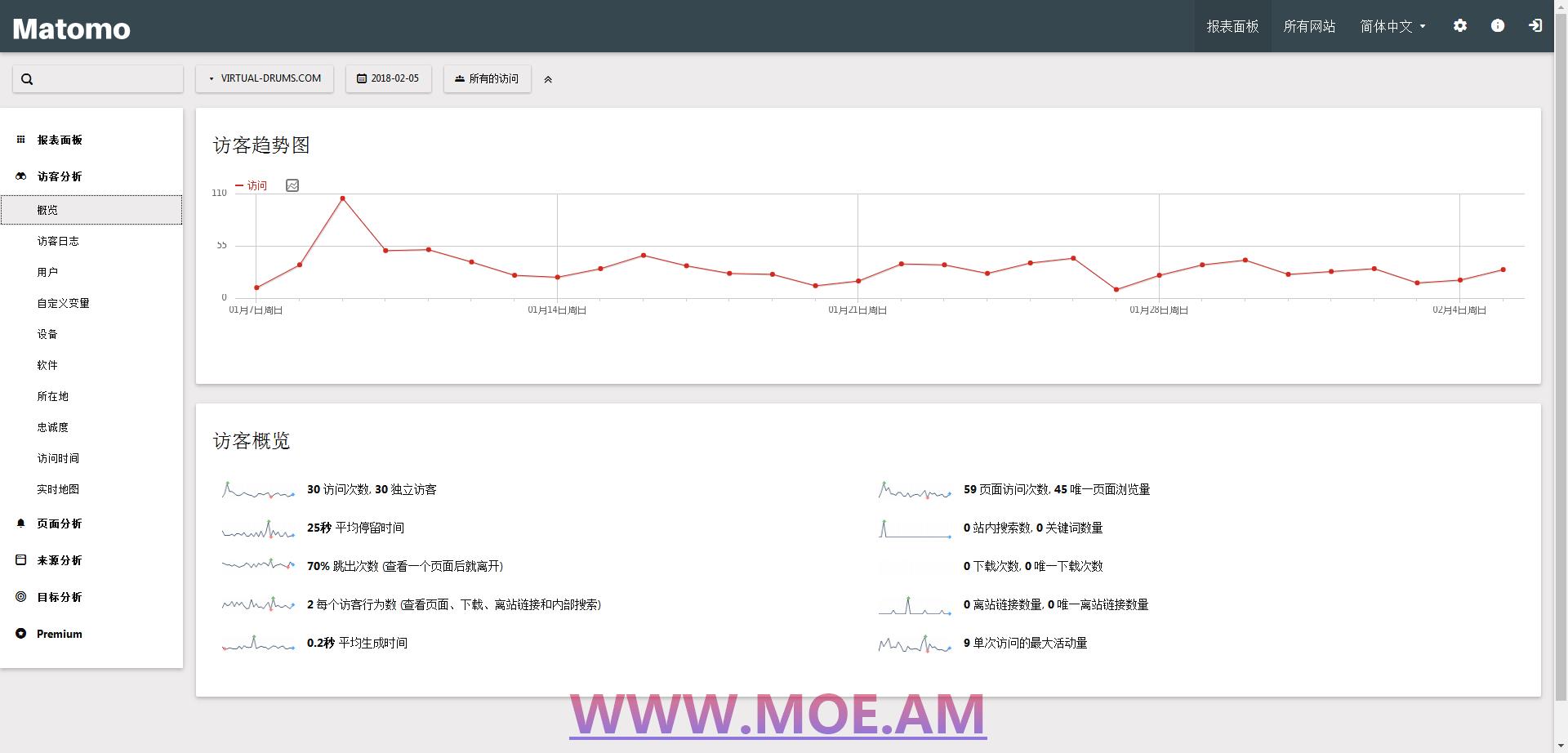Click the sparkline beside 2 每个访客行为数
Viewport: 1568px width, 753px height.
(x=258, y=604)
